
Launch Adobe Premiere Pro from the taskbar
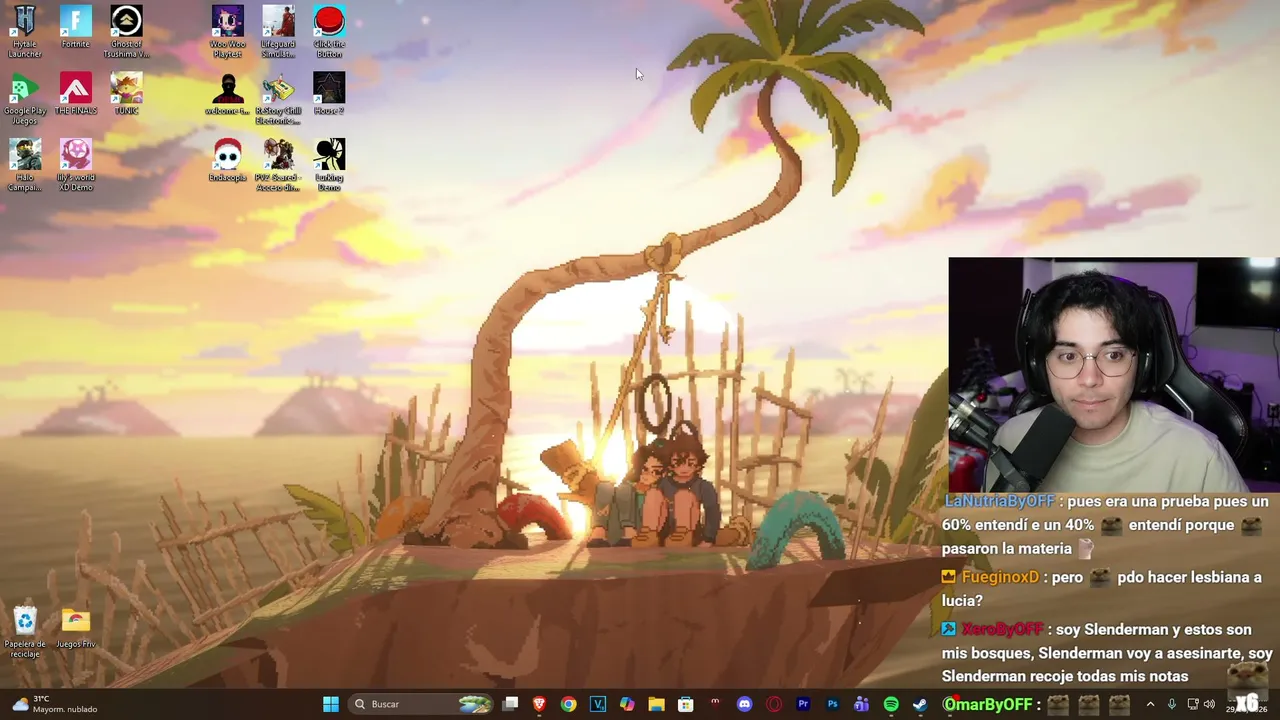point(803,704)
